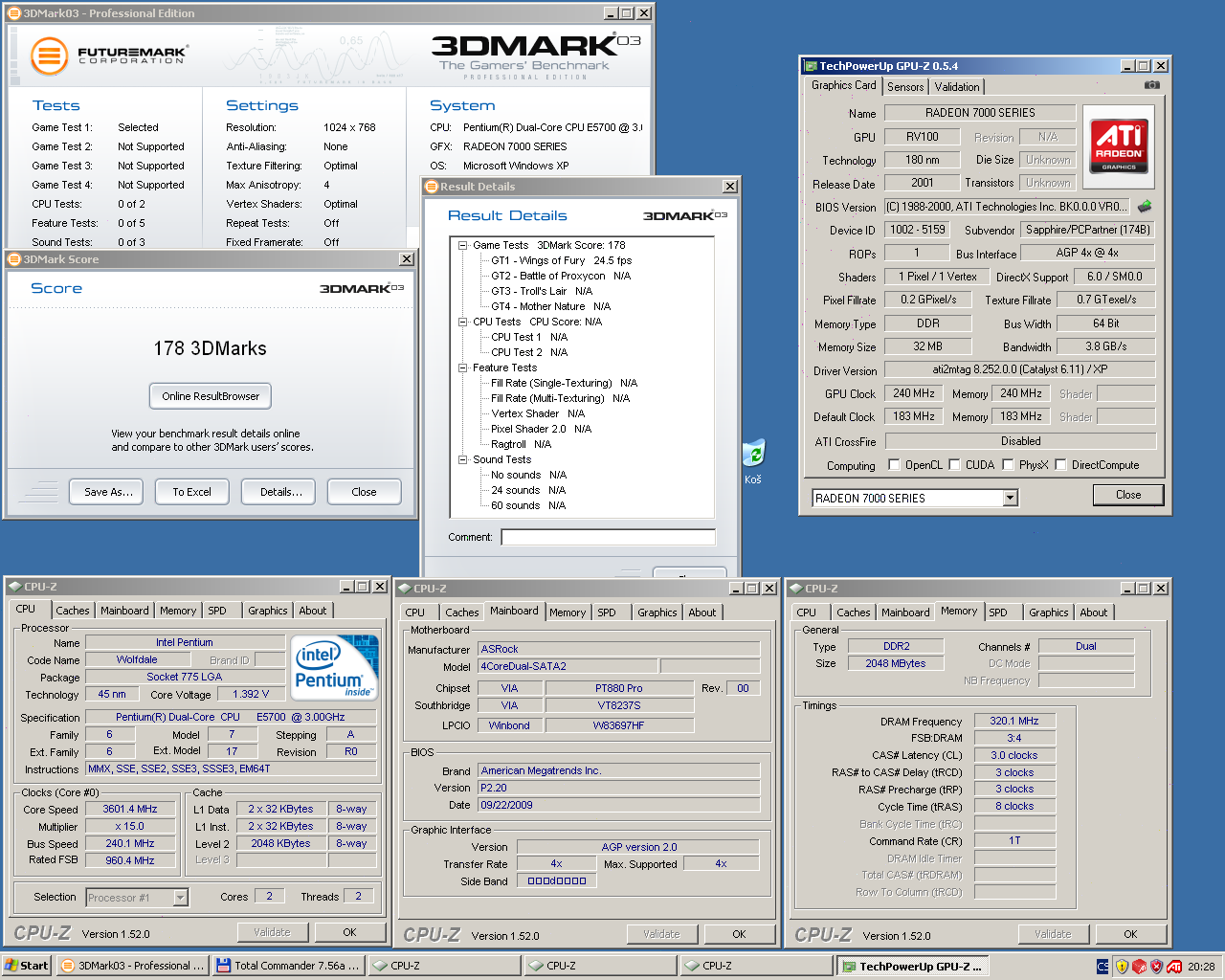Toggle the CUDA checkbox in GPU-Z
Screen dimensions: 1225x980
pos(954,465)
